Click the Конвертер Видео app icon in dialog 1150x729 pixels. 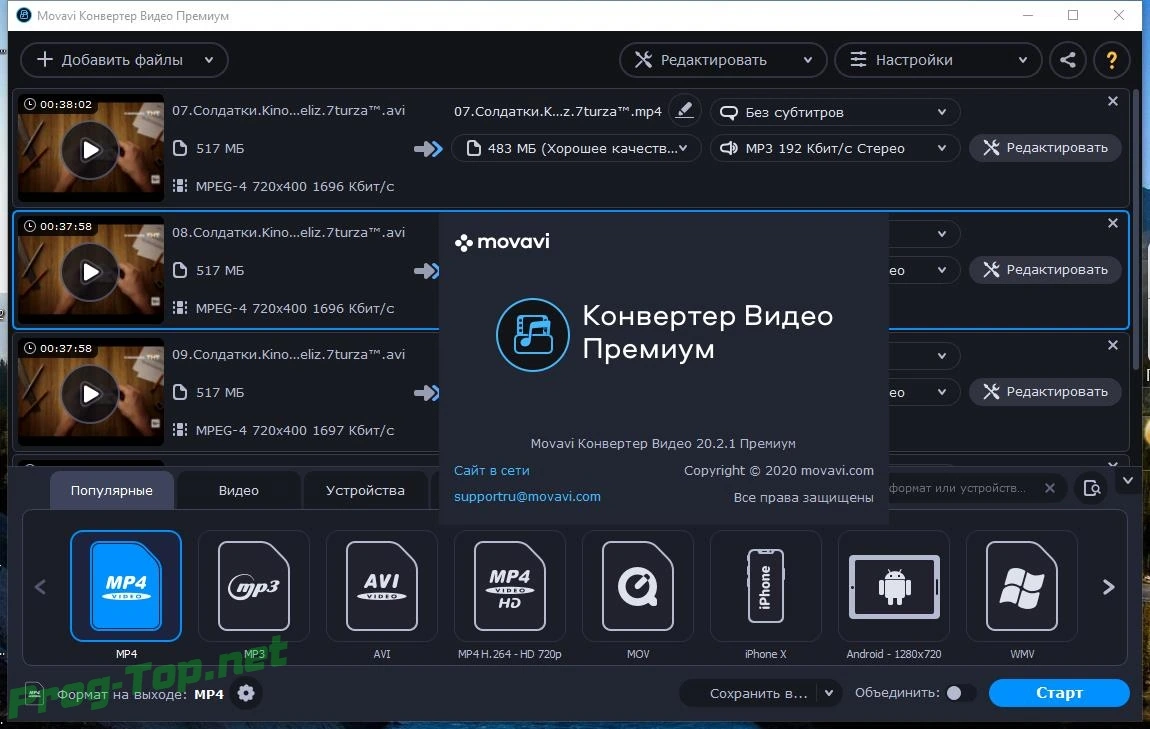pyautogui.click(x=532, y=334)
